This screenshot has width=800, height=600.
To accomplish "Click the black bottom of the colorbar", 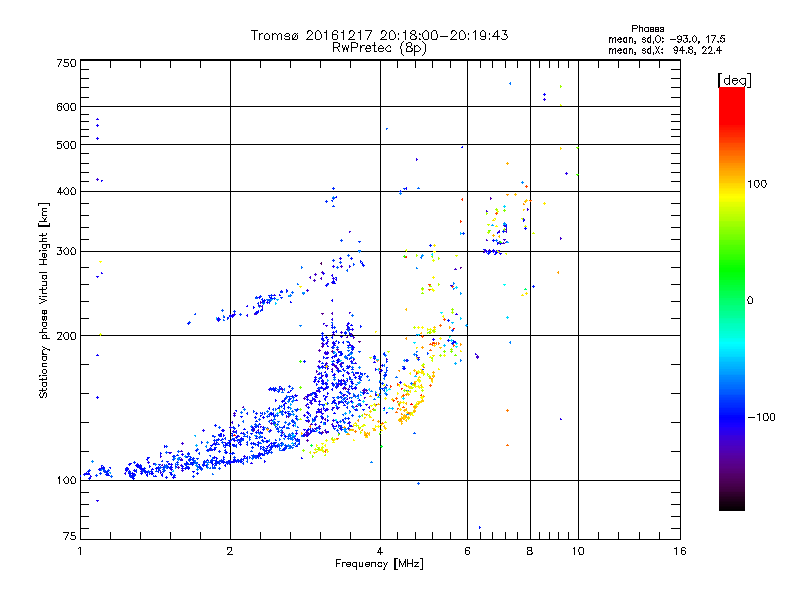I will pos(732,503).
